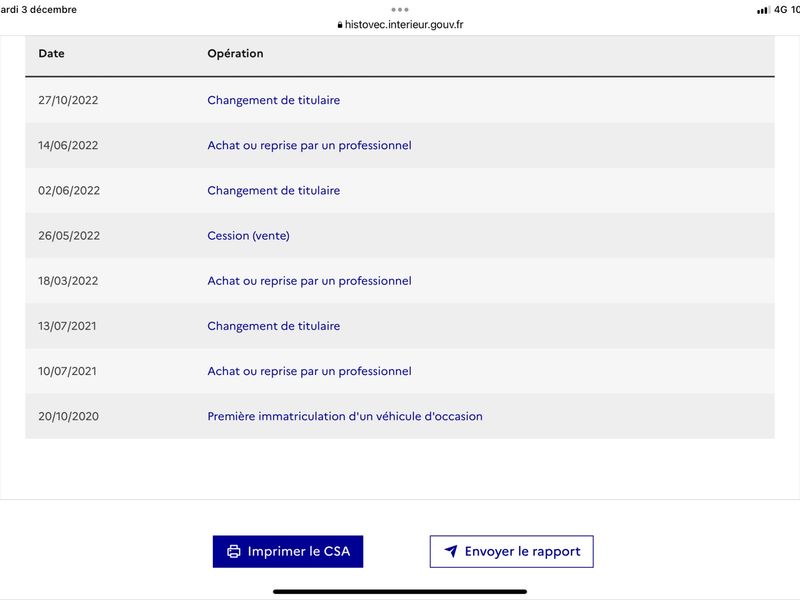Viewport: 800px width, 600px height.
Task: Click the Opération column header
Action: (235, 54)
